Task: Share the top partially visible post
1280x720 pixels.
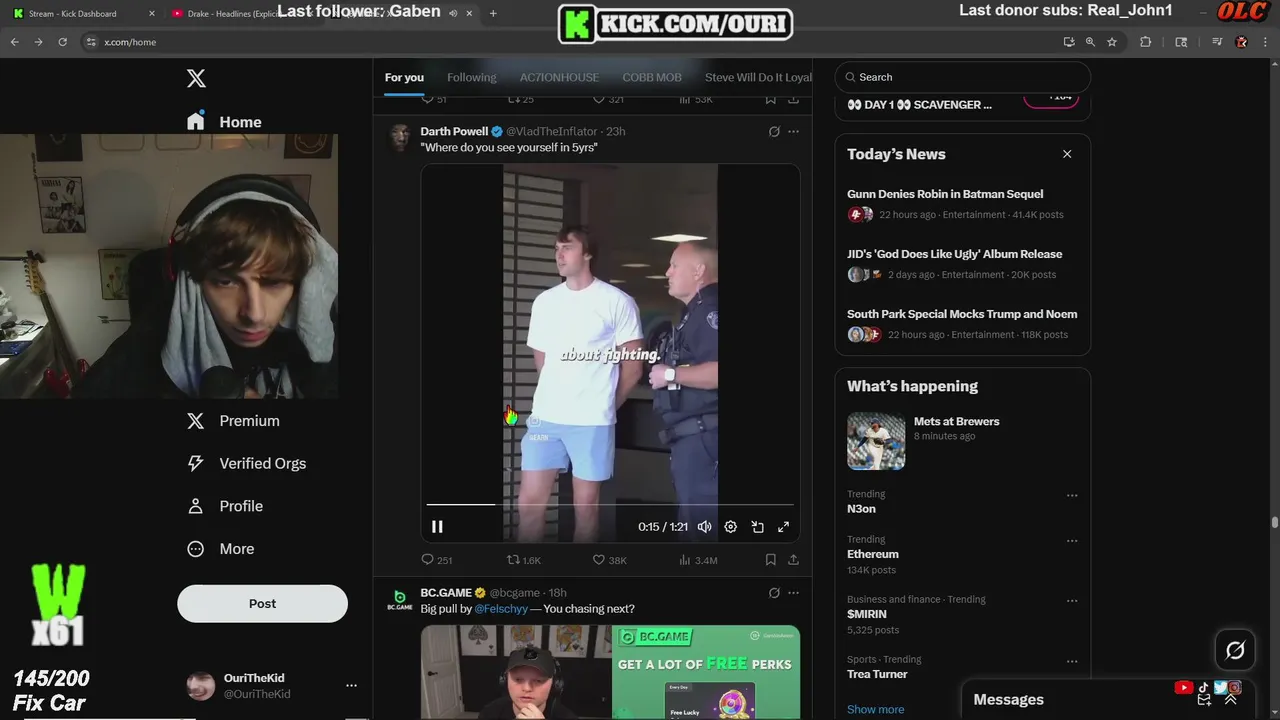Action: (x=793, y=99)
